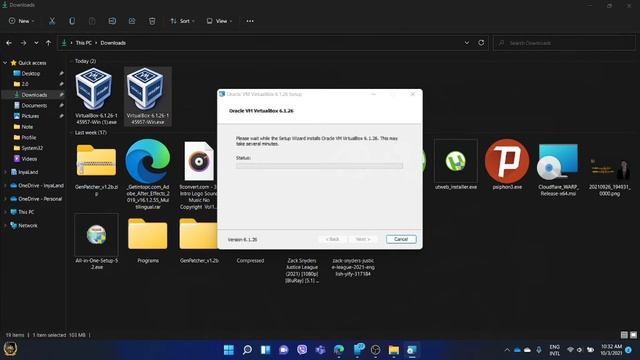Show hidden tray icons chevron
The width and height of the screenshot is (640, 360).
pos(507,350)
